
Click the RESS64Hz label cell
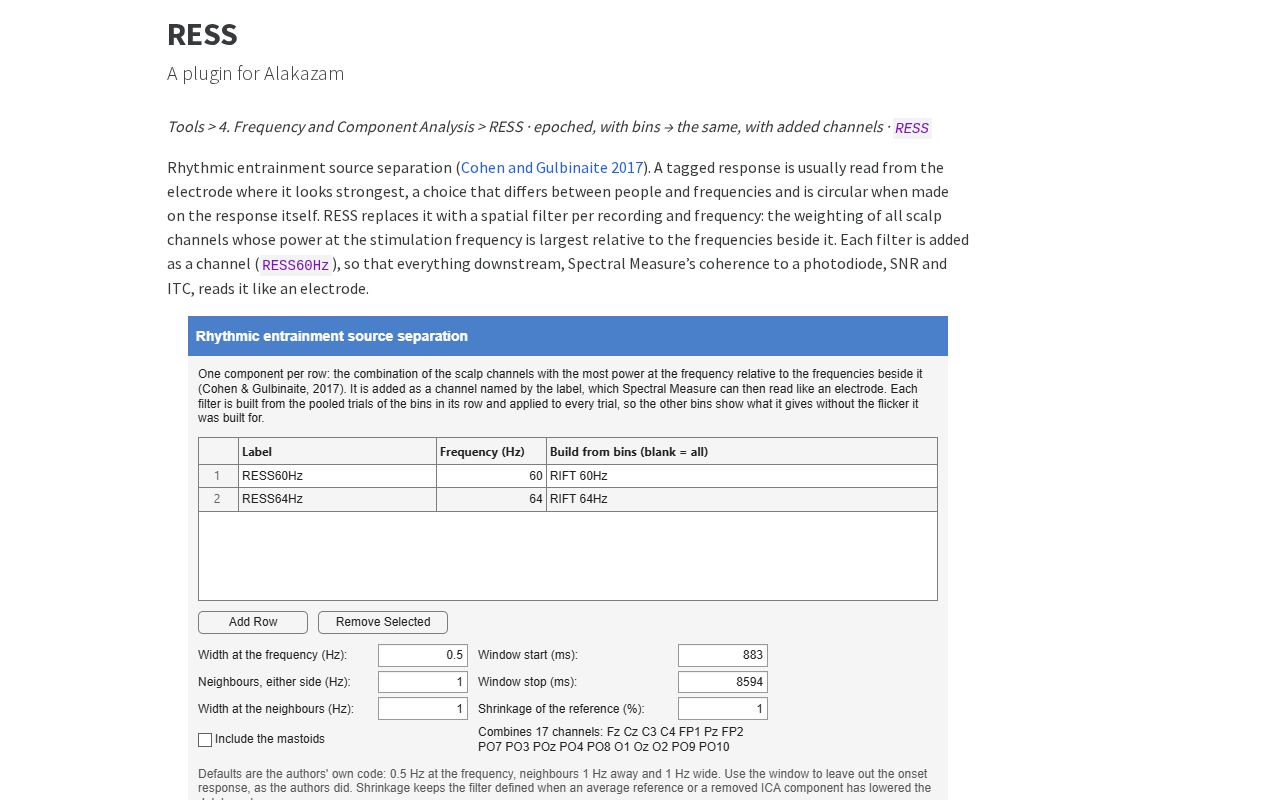pos(337,499)
